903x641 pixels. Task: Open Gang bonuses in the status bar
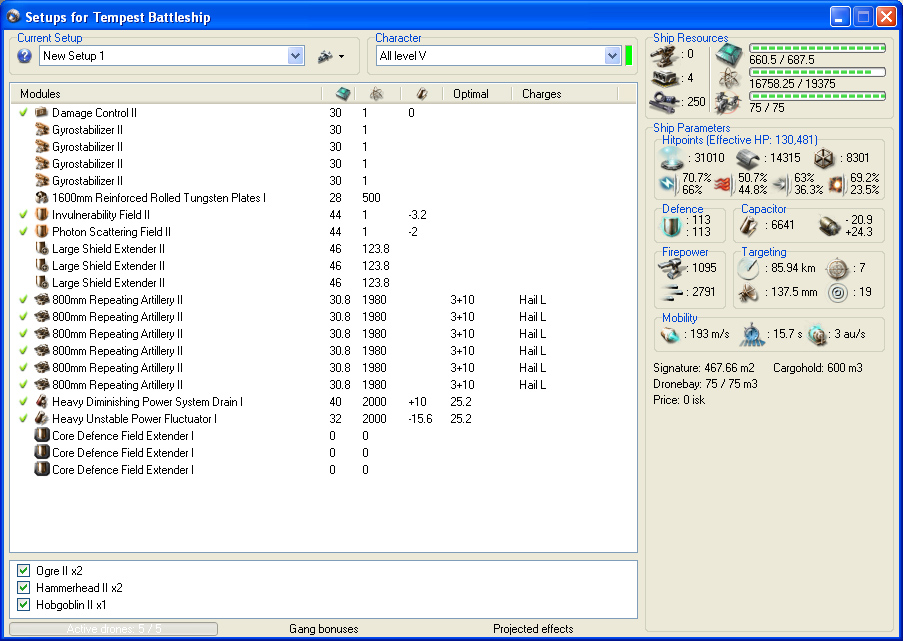(x=323, y=629)
